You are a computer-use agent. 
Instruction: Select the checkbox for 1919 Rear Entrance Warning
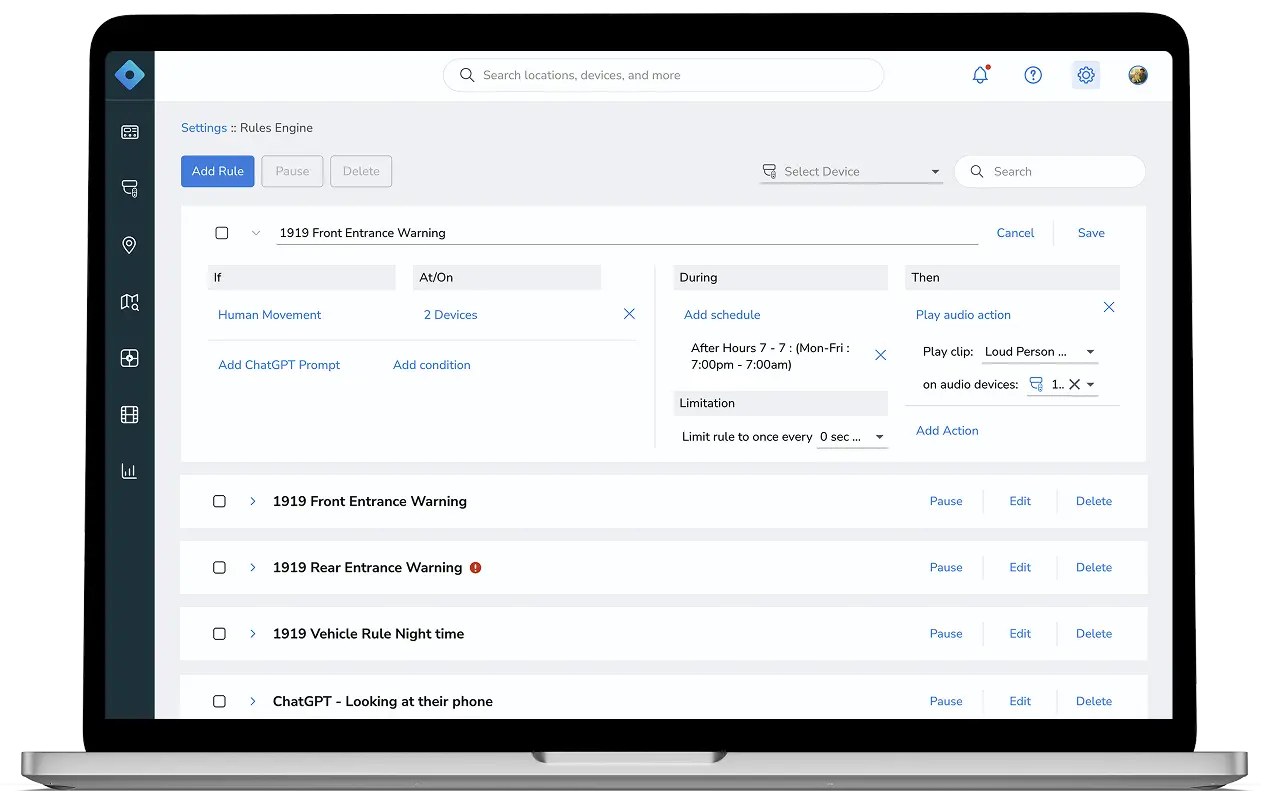219,567
